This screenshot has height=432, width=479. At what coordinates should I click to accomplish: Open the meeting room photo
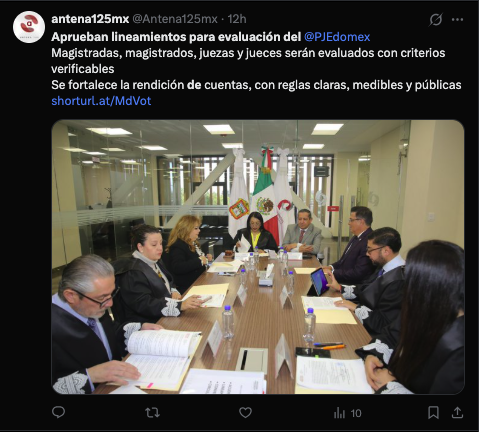tap(258, 257)
